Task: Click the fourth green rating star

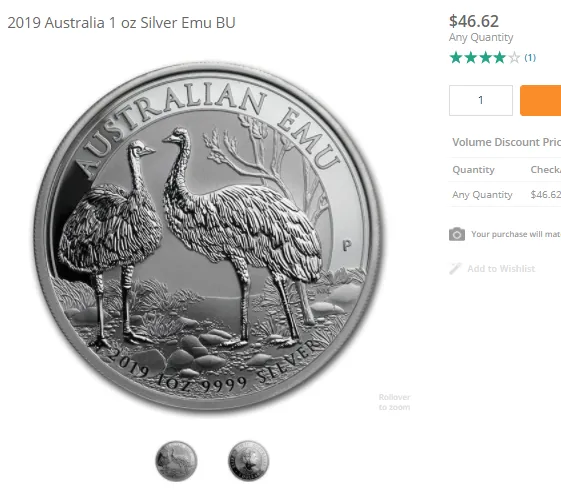Action: click(499, 58)
